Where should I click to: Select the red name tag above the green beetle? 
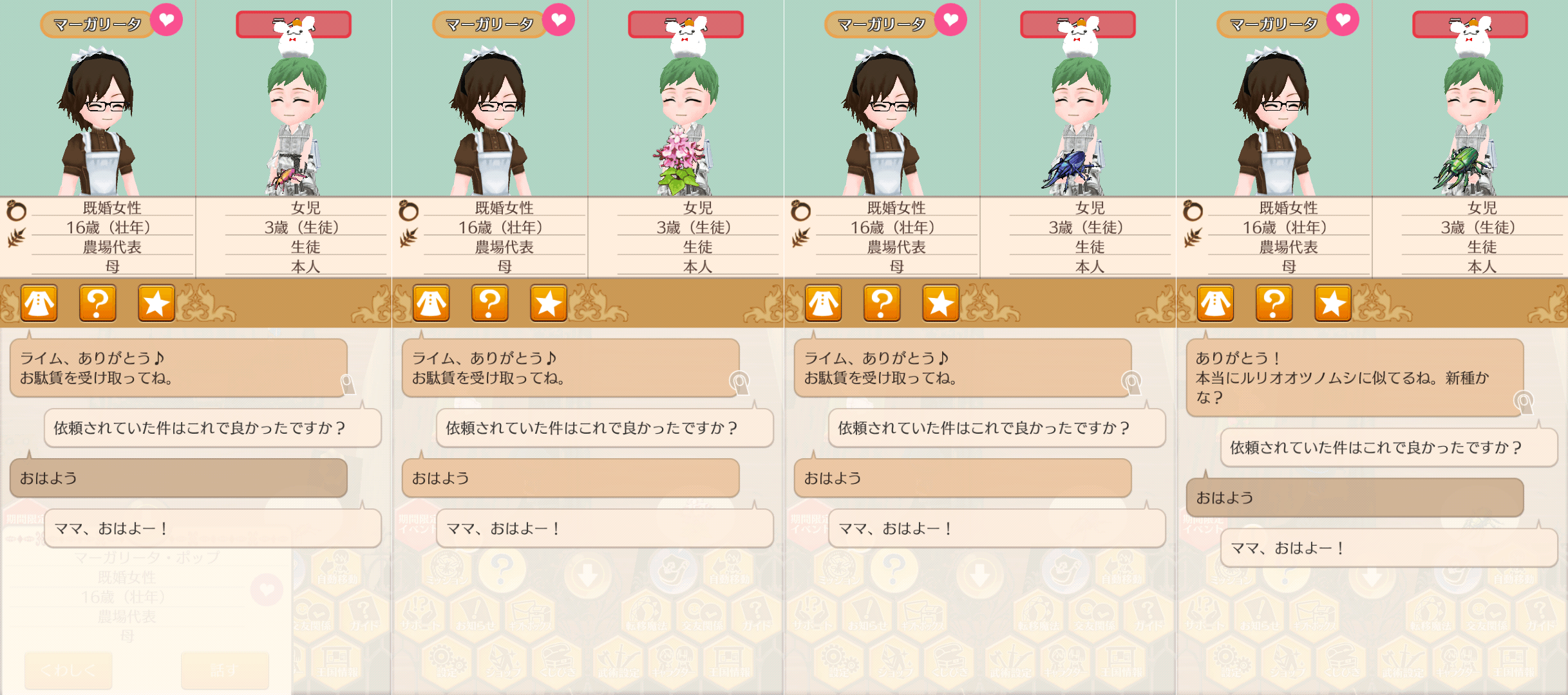coord(1469,25)
